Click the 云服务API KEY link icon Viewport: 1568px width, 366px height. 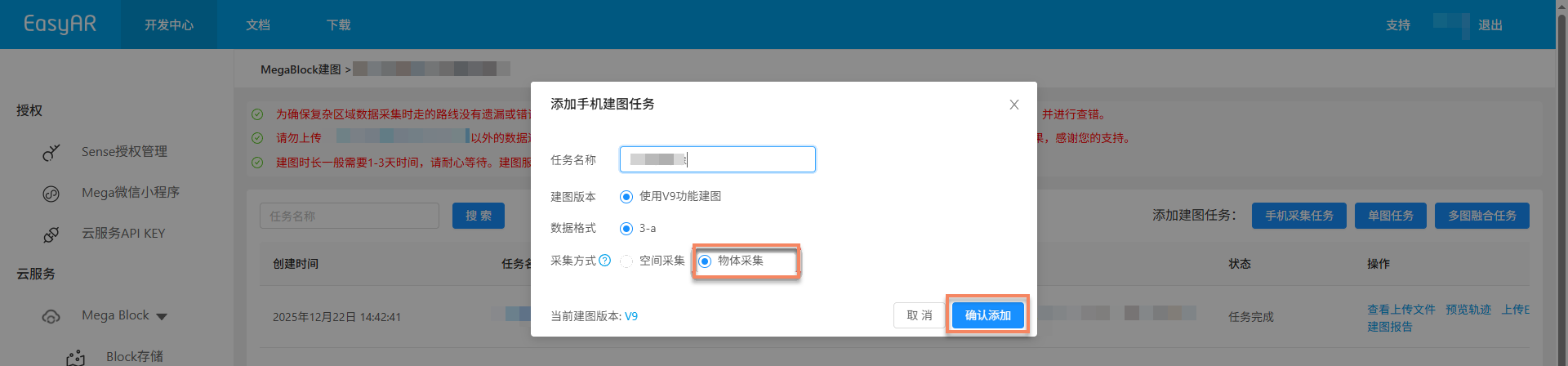click(x=51, y=234)
